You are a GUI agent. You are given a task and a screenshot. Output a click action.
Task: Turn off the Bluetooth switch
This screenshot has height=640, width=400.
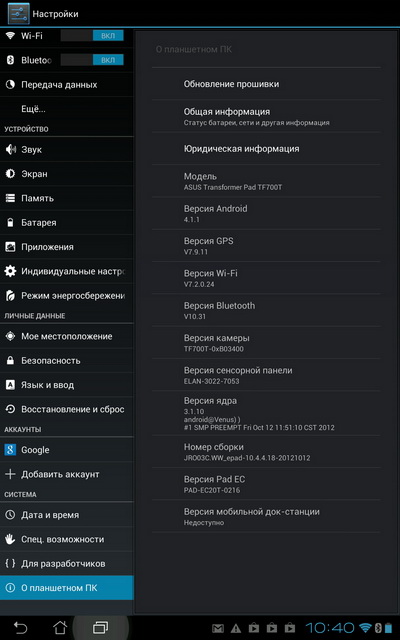pos(92,60)
